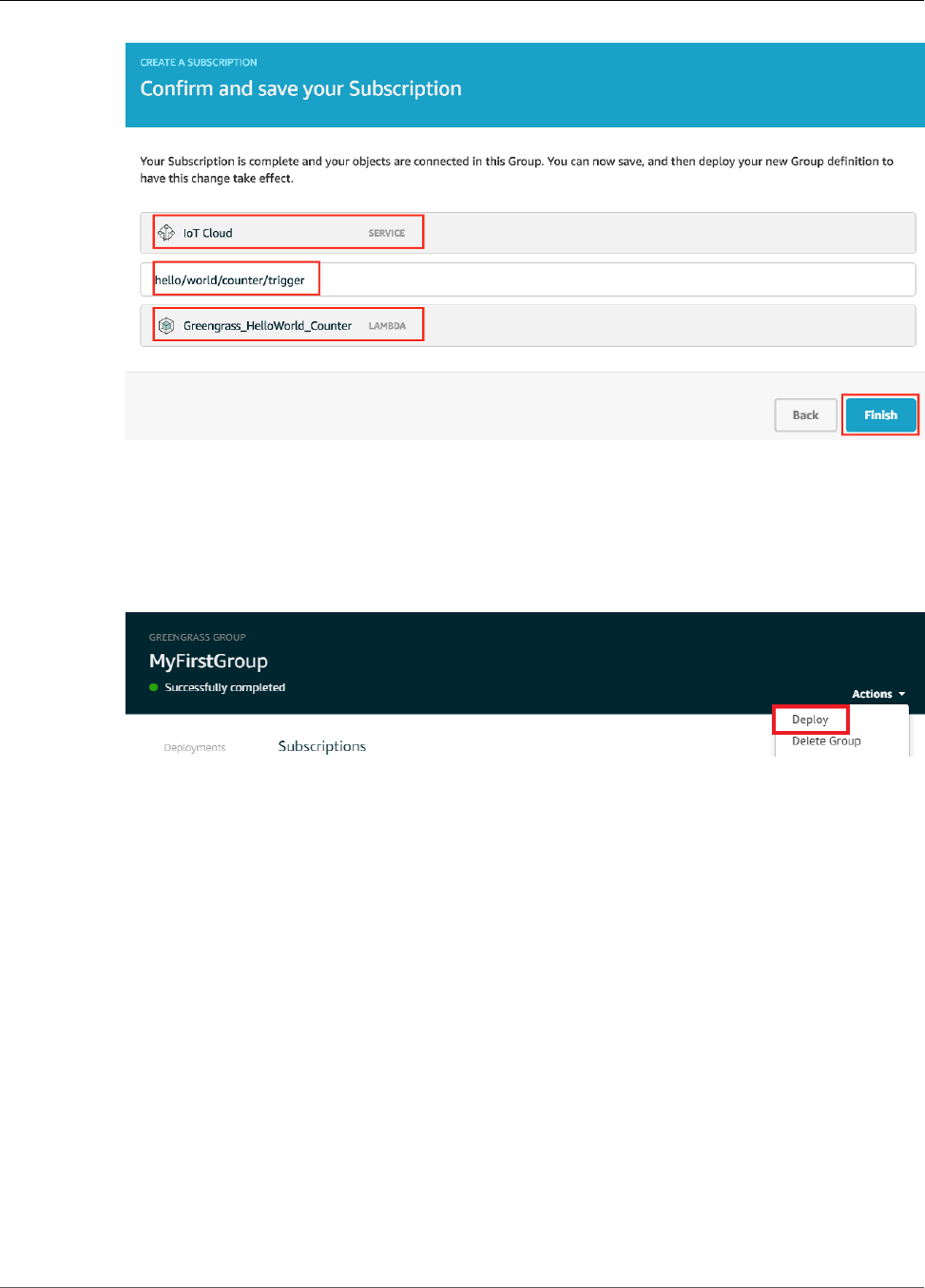Click the Greengrass_HelloWorld_Counter Lambda icon
The width and height of the screenshot is (925, 1288).
tap(166, 326)
